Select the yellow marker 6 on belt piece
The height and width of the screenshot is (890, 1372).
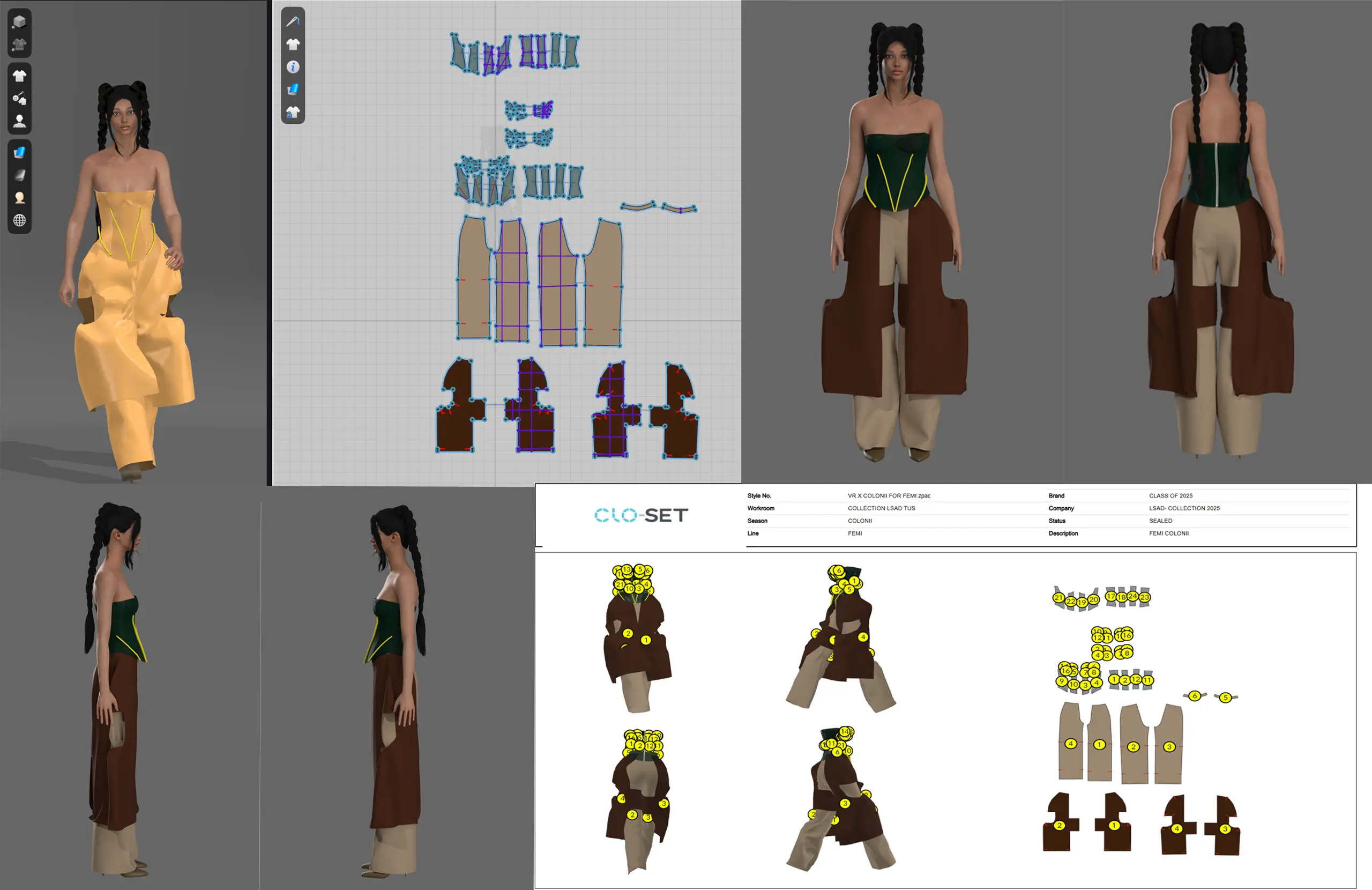tap(1195, 695)
